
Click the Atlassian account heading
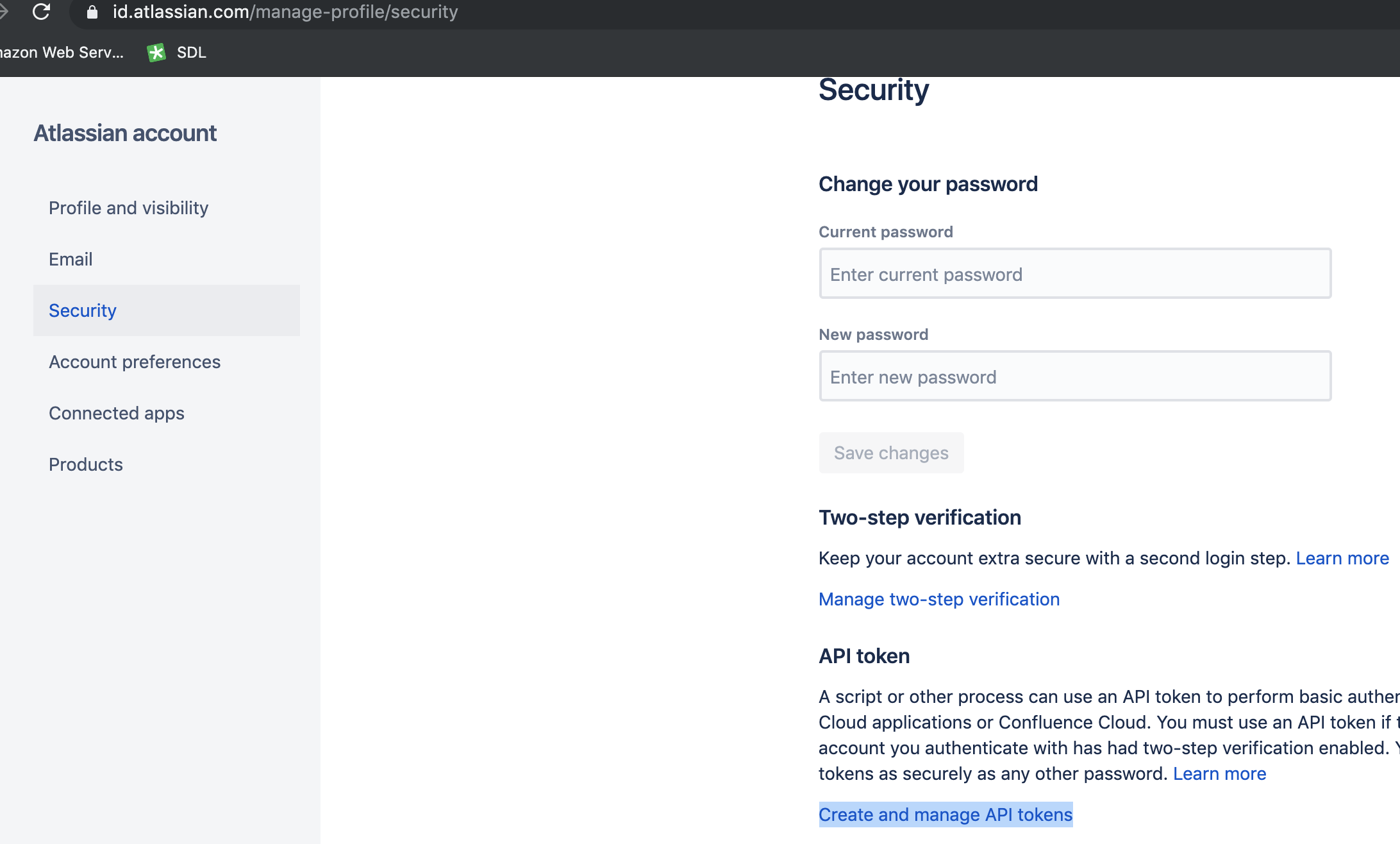tap(125, 133)
